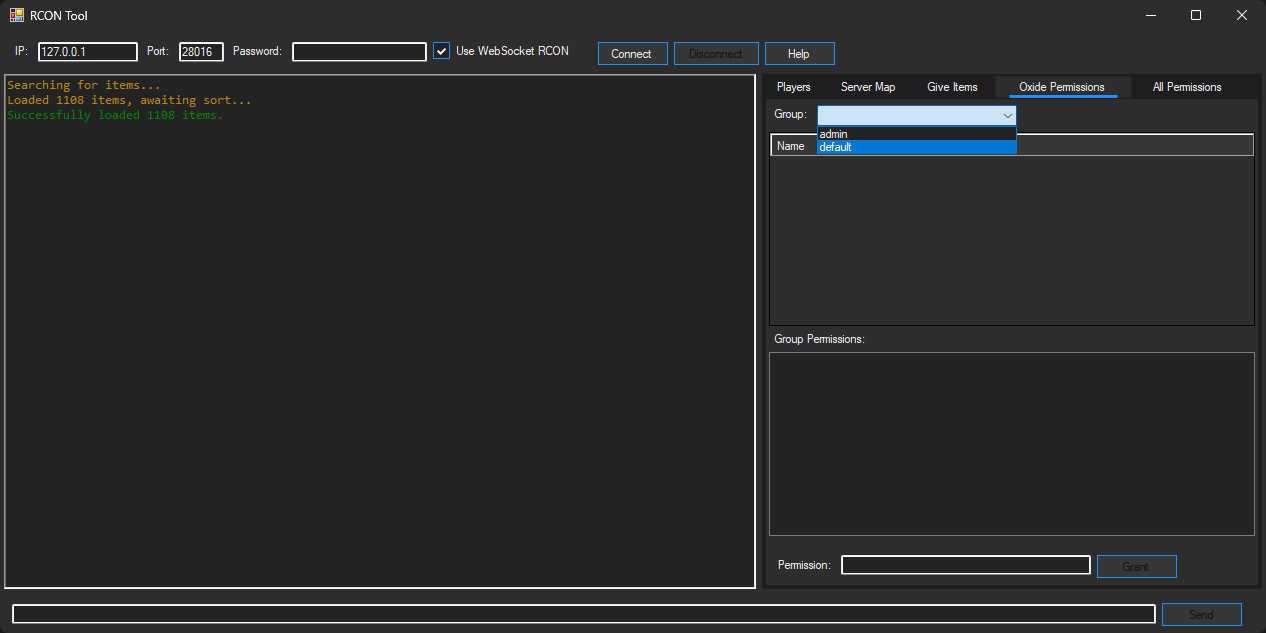This screenshot has width=1266, height=633.
Task: Focus the Permission text field
Action: coord(965,566)
